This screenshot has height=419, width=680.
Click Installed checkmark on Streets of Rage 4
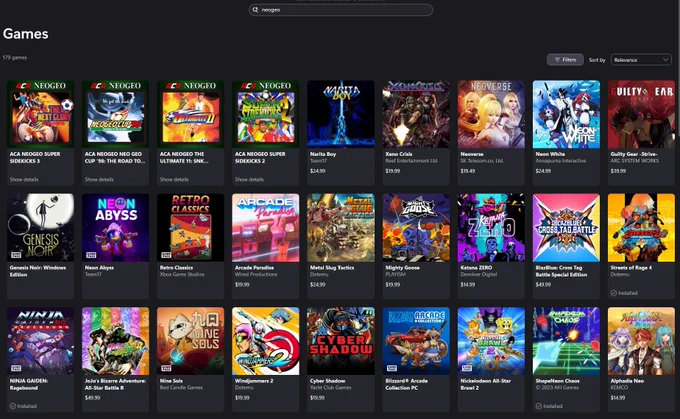tap(614, 293)
